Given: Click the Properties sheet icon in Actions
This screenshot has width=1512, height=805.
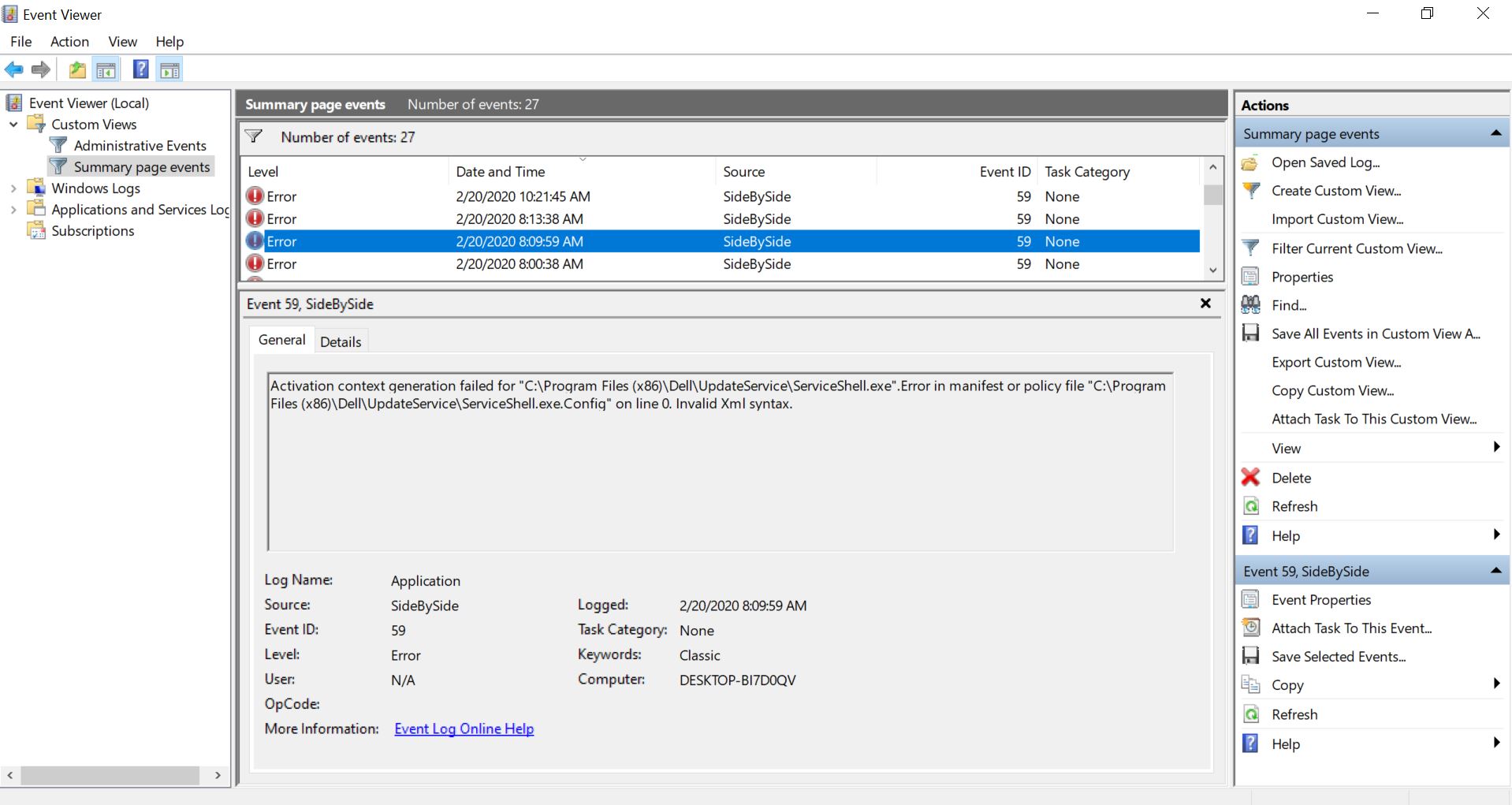Looking at the screenshot, I should [x=1250, y=277].
